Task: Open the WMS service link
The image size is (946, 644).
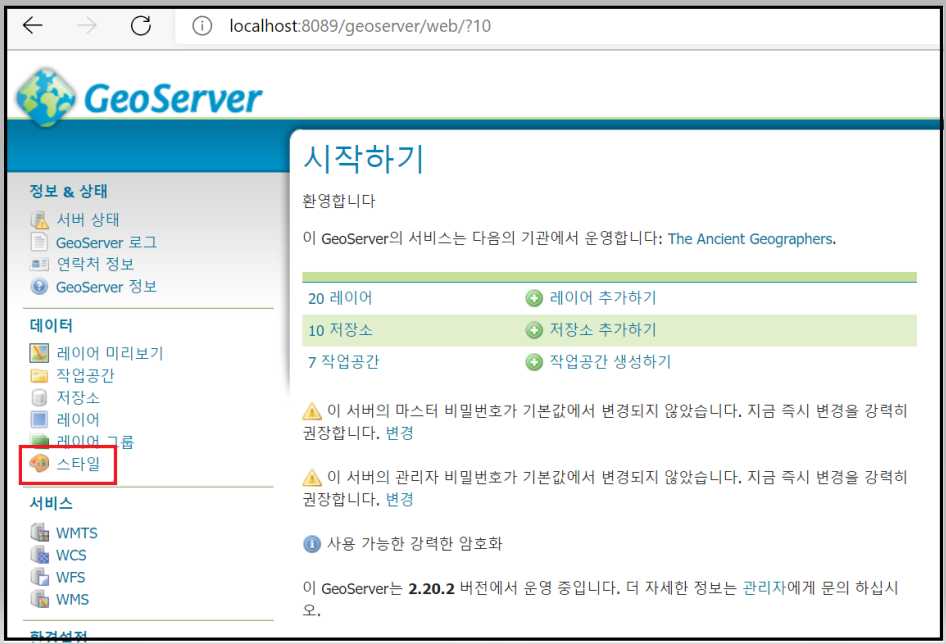Action: click(x=72, y=600)
